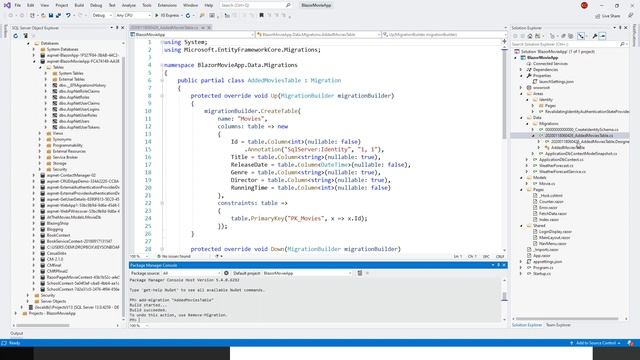Switch to the Team Explorer tab
This screenshot has width=640, height=360.
point(558,325)
